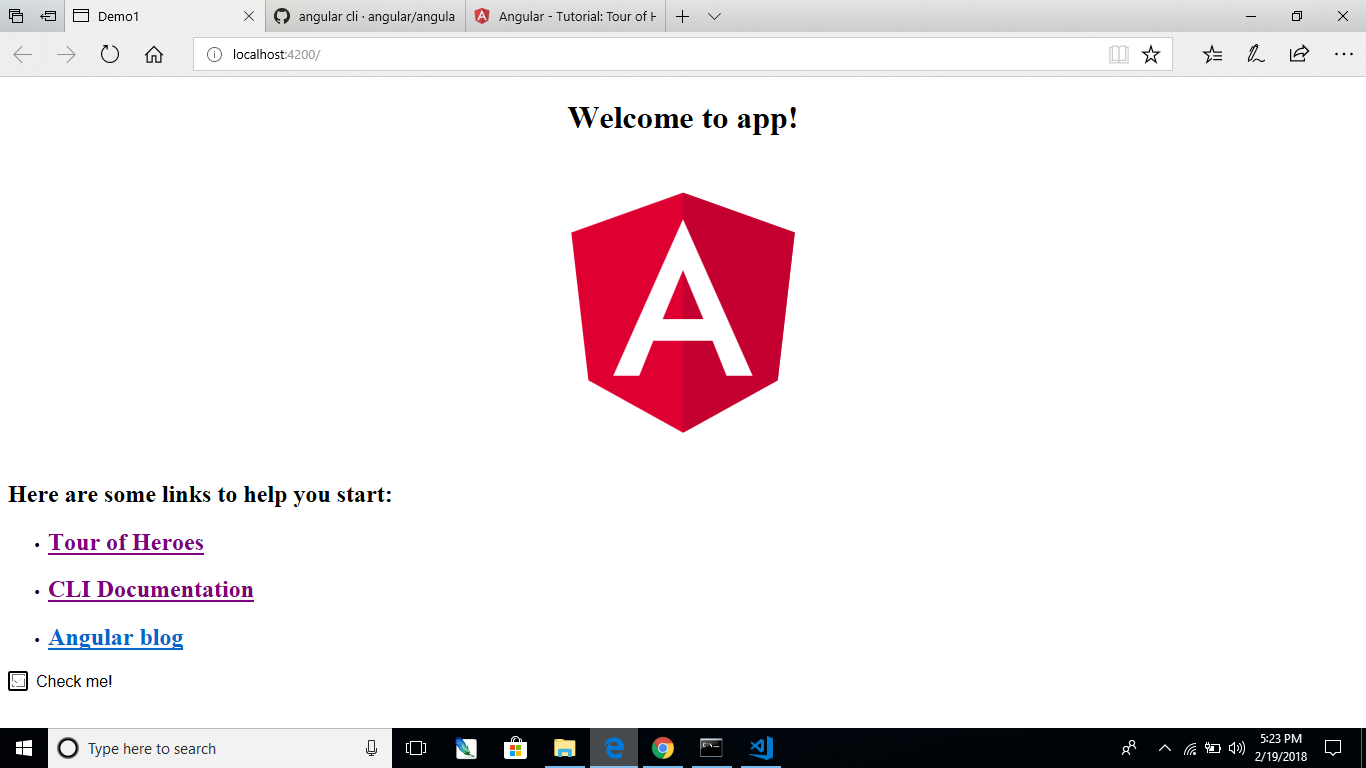The width and height of the screenshot is (1366, 768).
Task: Refresh the localhost page
Action: coord(110,55)
